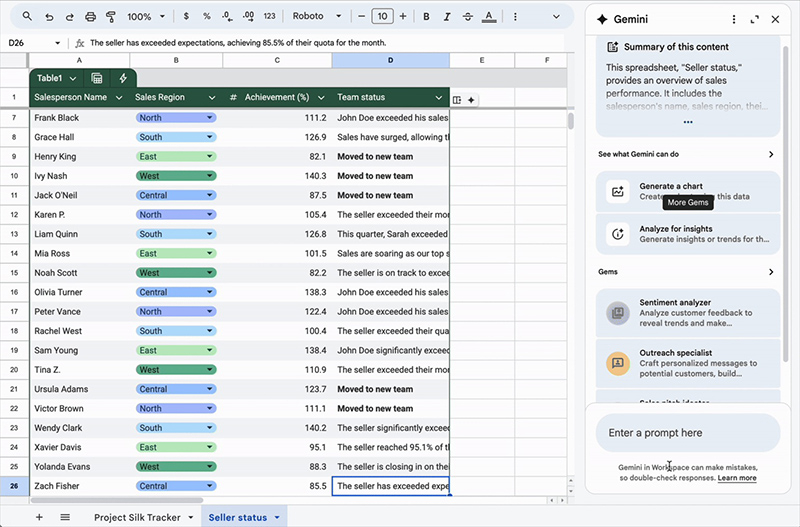Open Gemini panel three-dot options menu
The width and height of the screenshot is (800, 527).
tap(733, 19)
